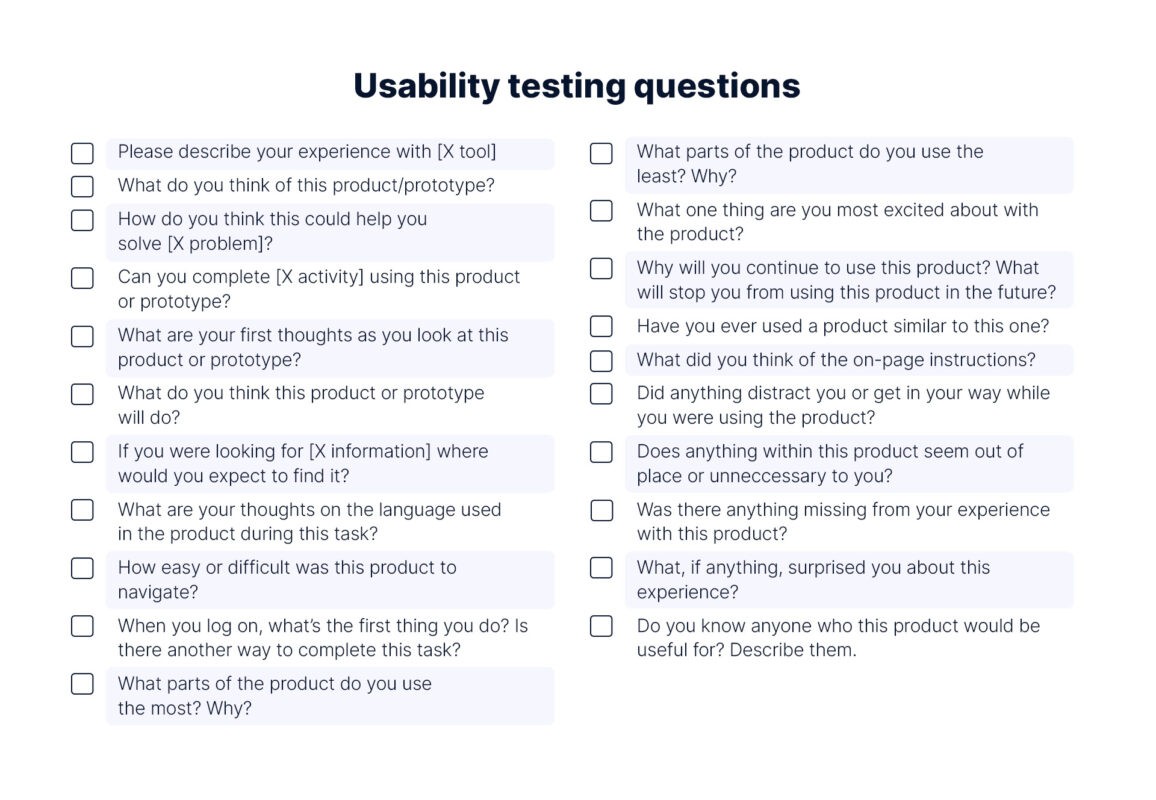1156x800 pixels.
Task: Check 'How easy or difficult to navigate' box
Action: click(82, 568)
